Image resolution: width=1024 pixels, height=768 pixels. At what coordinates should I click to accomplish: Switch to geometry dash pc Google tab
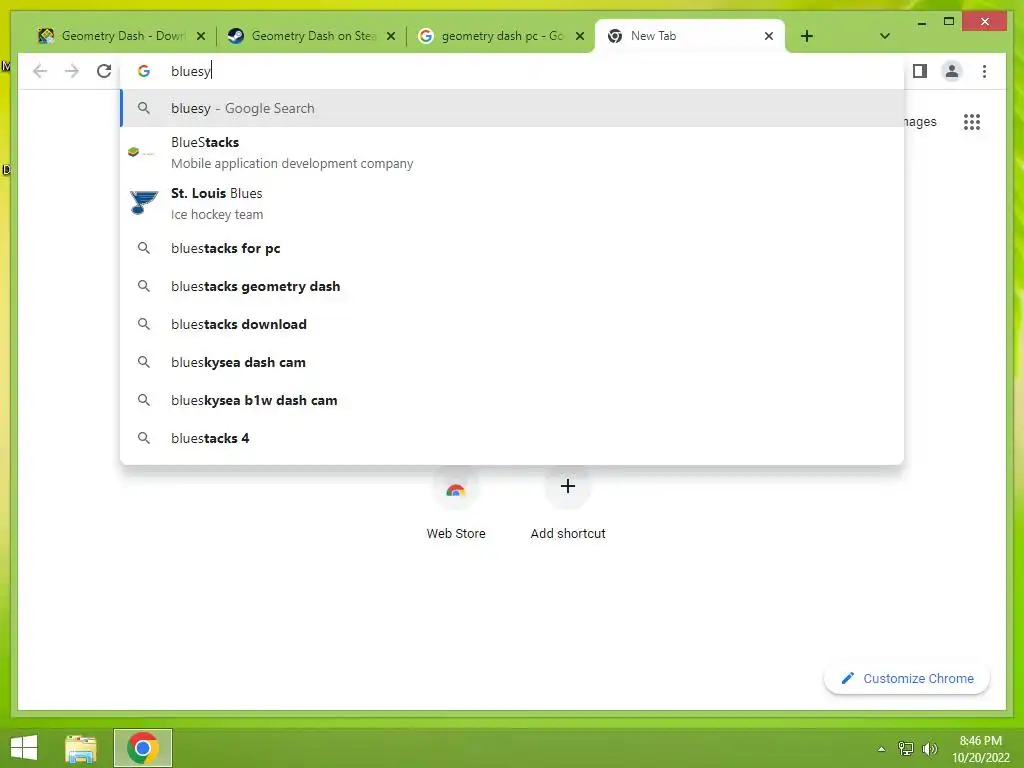[500, 36]
